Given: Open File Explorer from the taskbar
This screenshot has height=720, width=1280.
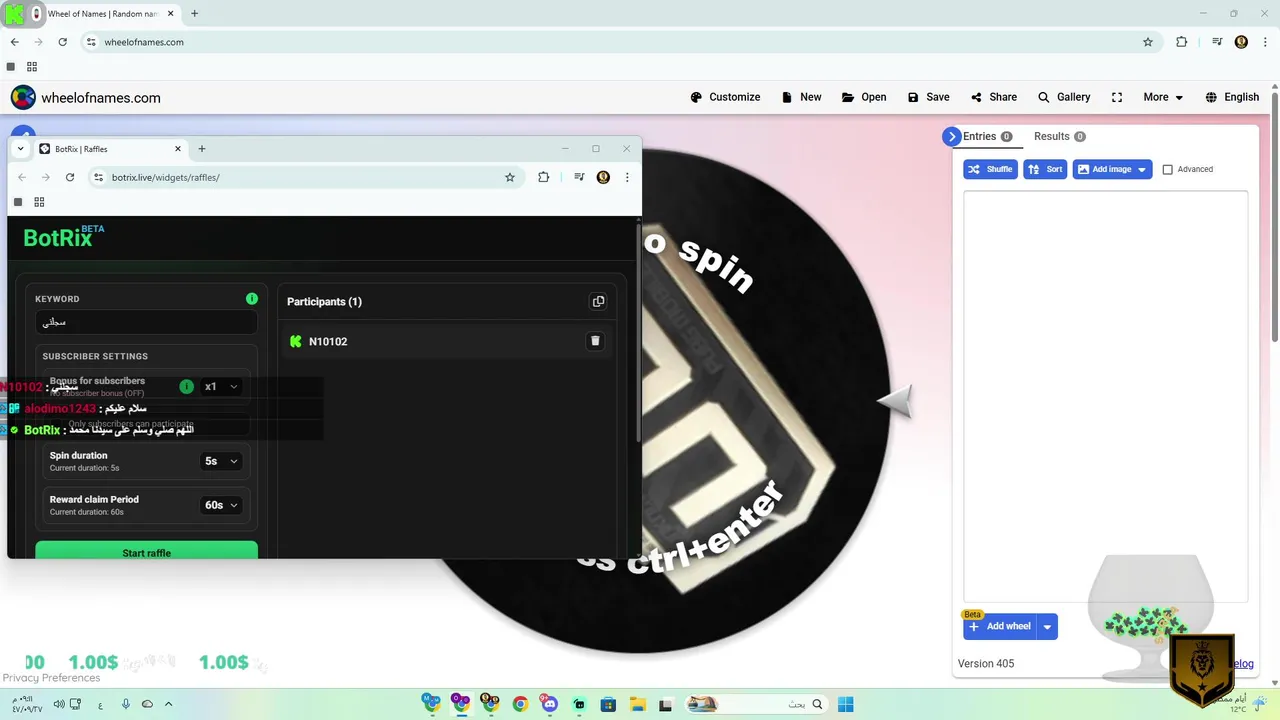Looking at the screenshot, I should (637, 704).
